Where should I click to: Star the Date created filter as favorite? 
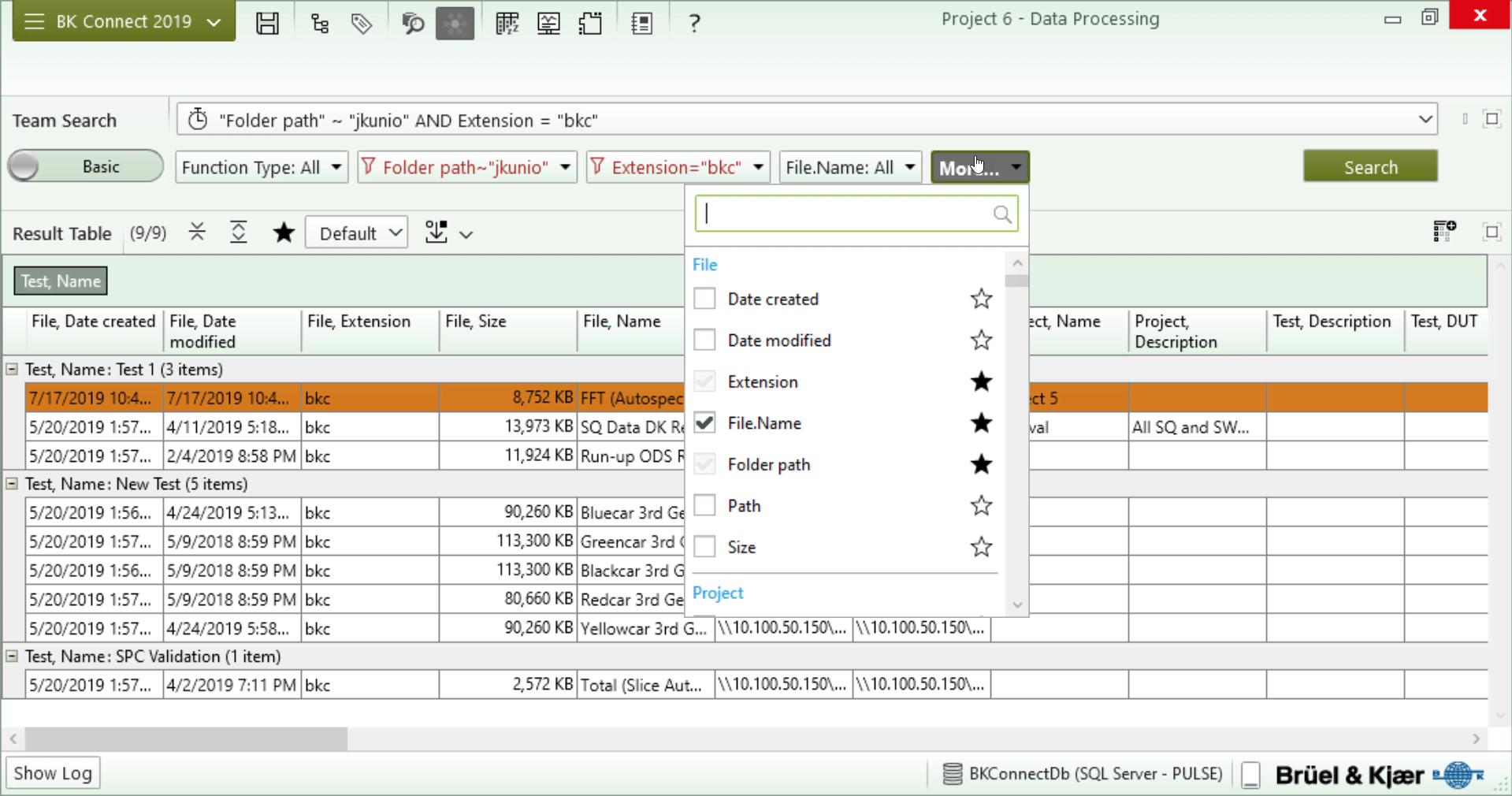[x=981, y=299]
